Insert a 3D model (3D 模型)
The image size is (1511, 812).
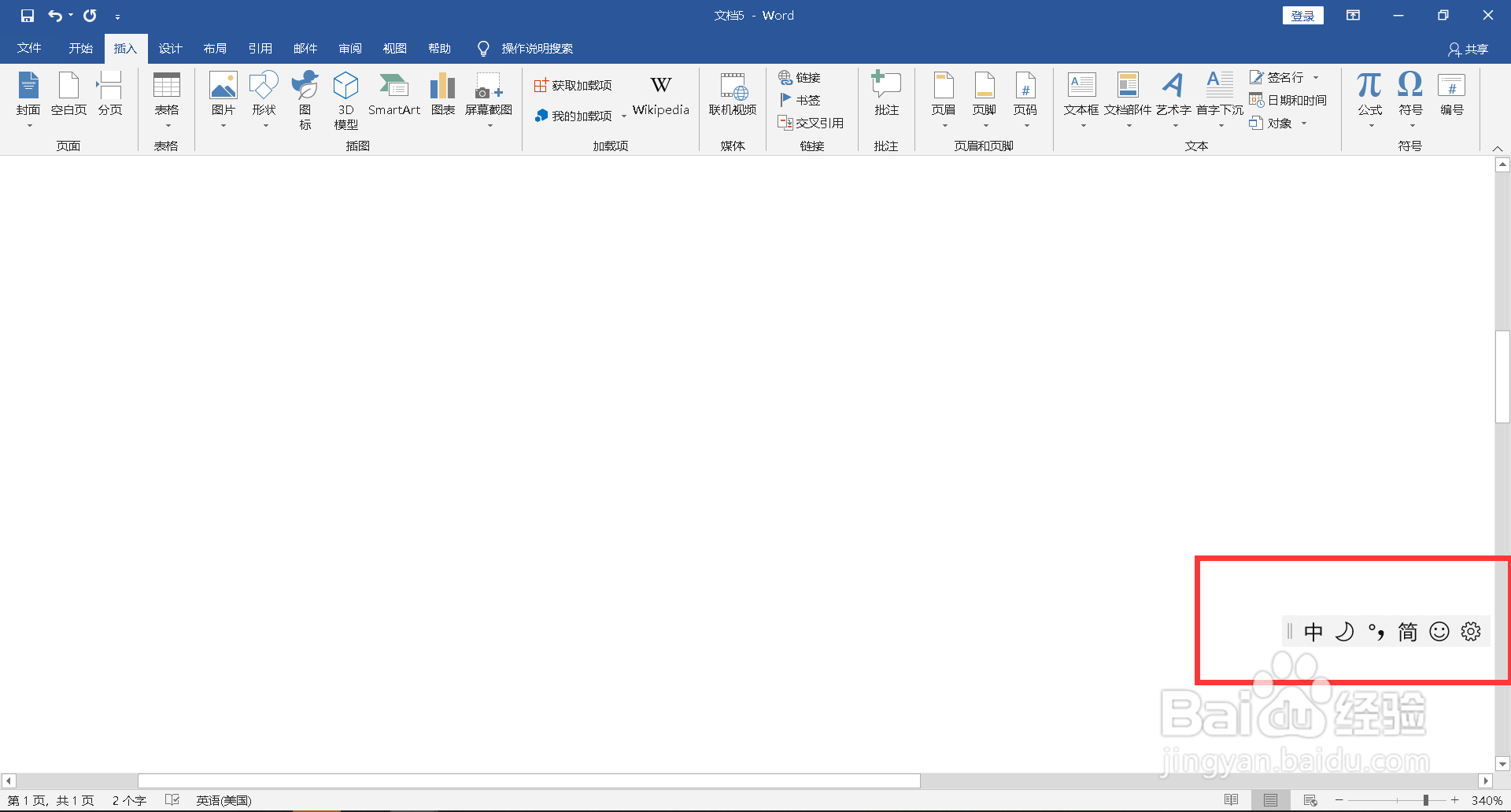(346, 100)
